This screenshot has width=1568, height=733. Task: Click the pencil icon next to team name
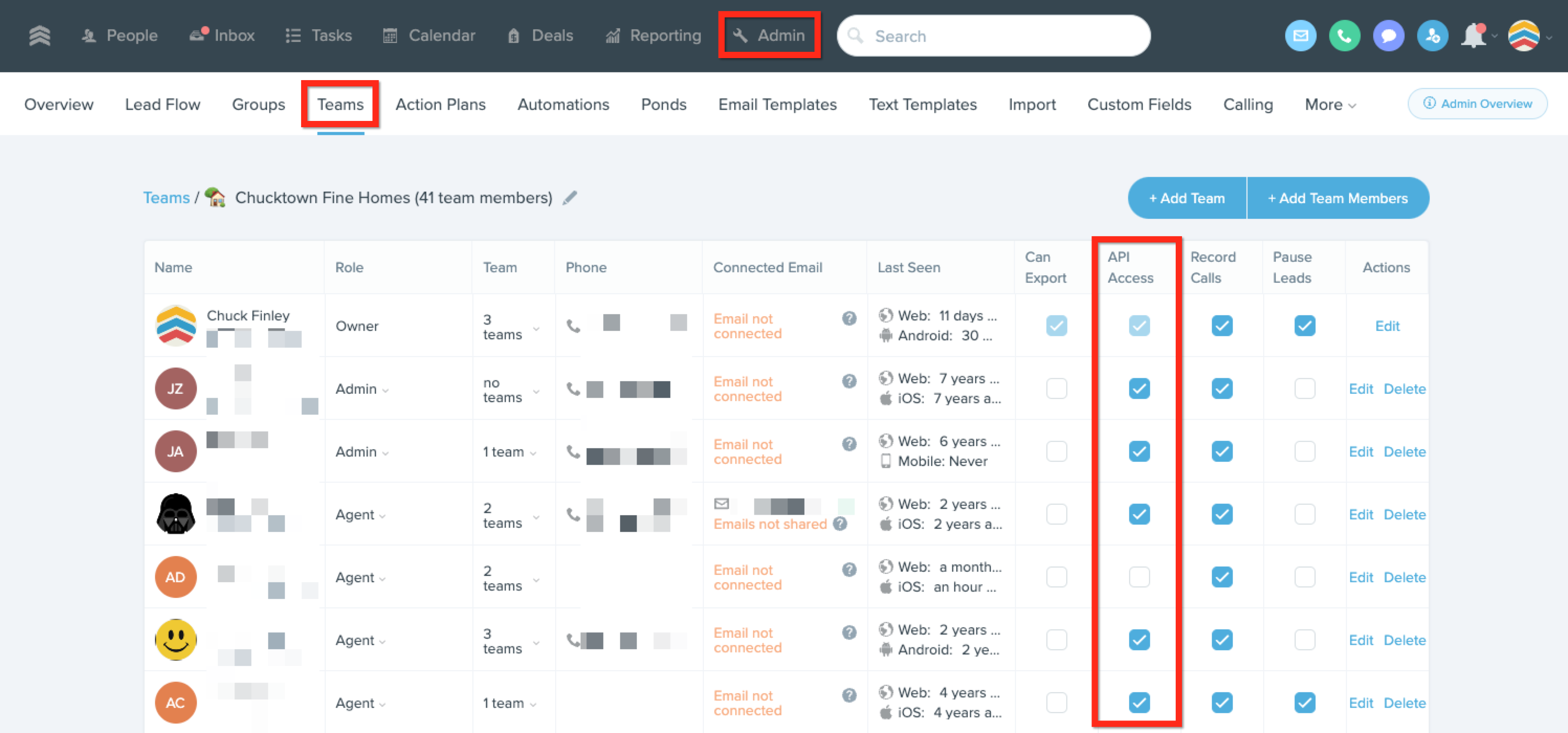[x=570, y=198]
